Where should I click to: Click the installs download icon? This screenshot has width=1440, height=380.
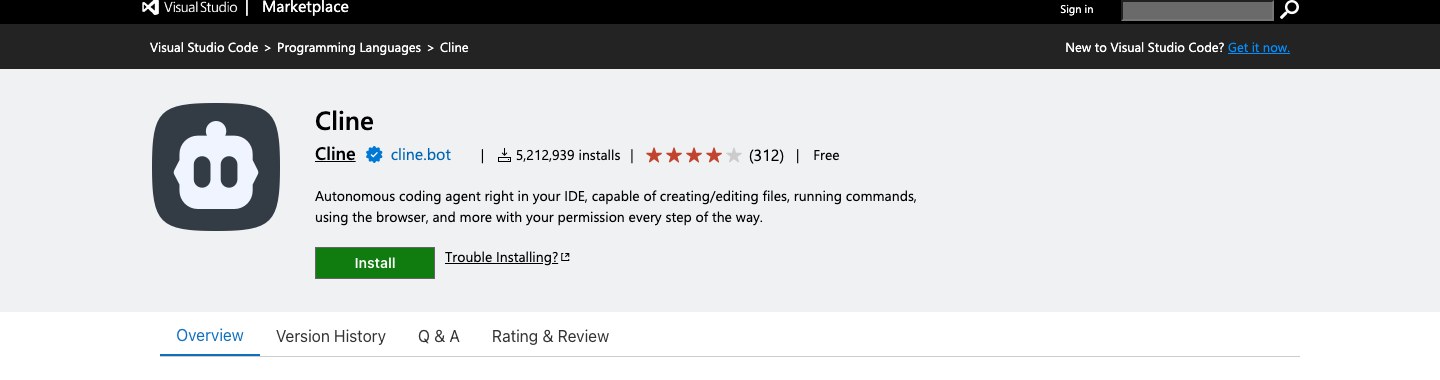pyautogui.click(x=505, y=155)
